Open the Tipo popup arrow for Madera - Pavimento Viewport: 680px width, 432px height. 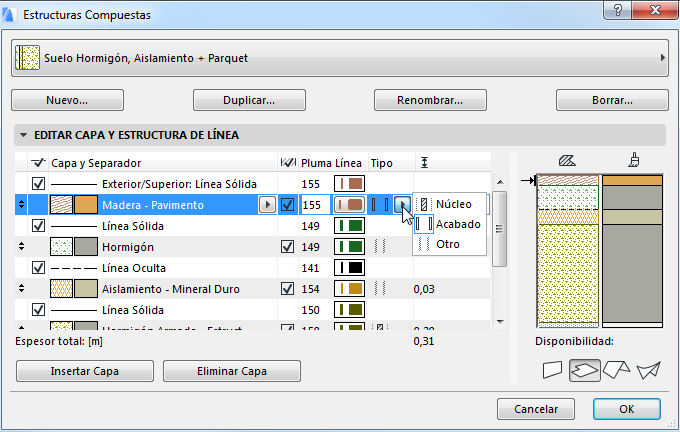click(402, 204)
